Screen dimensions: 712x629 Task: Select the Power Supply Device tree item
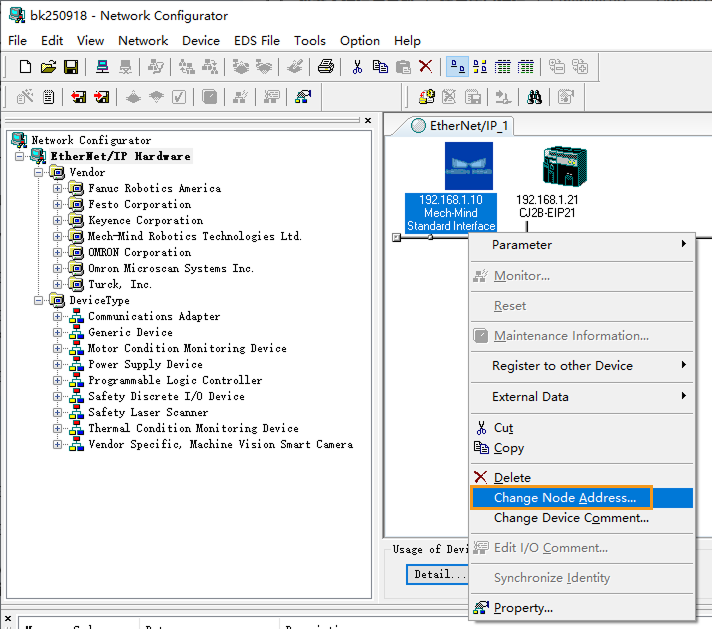point(145,364)
